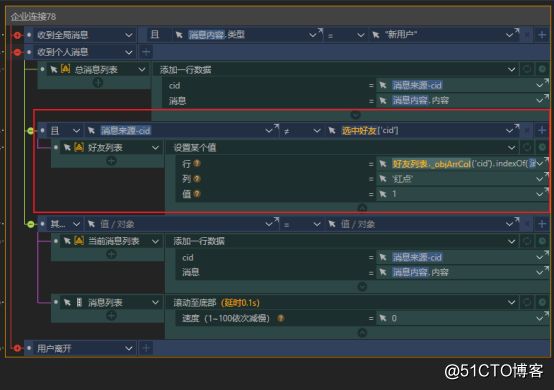The image size is (554, 390).
Task: Click green collapse circle on 消息来源-cid condition
Action: click(x=31, y=131)
